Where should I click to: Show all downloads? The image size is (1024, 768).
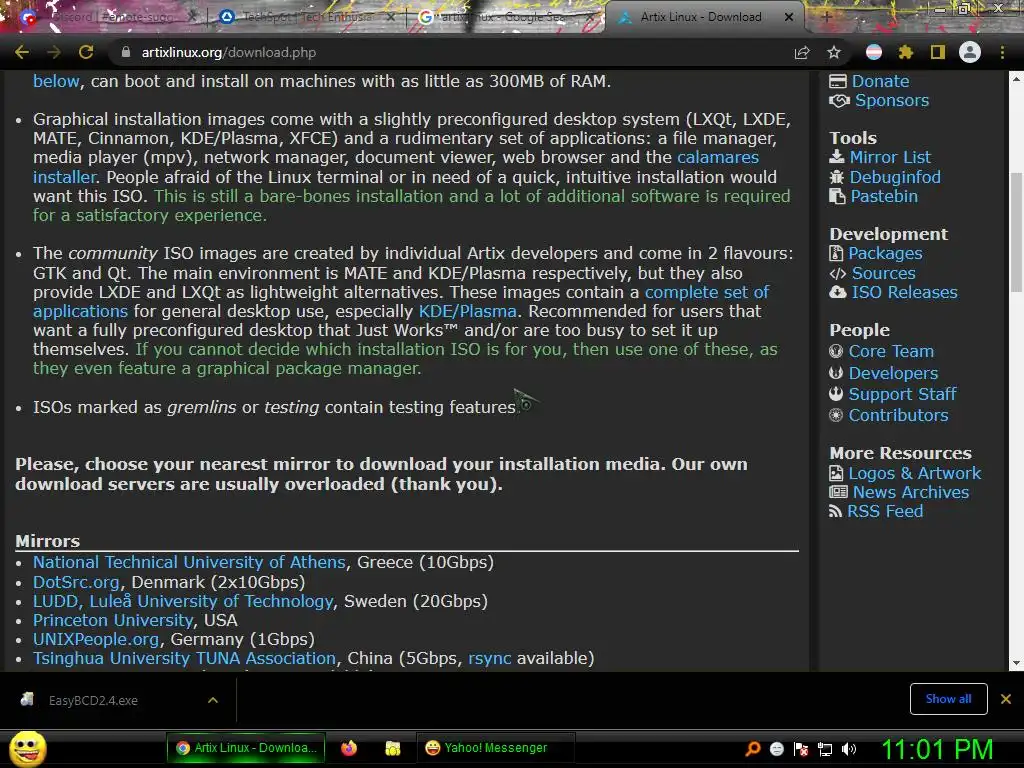coord(948,699)
